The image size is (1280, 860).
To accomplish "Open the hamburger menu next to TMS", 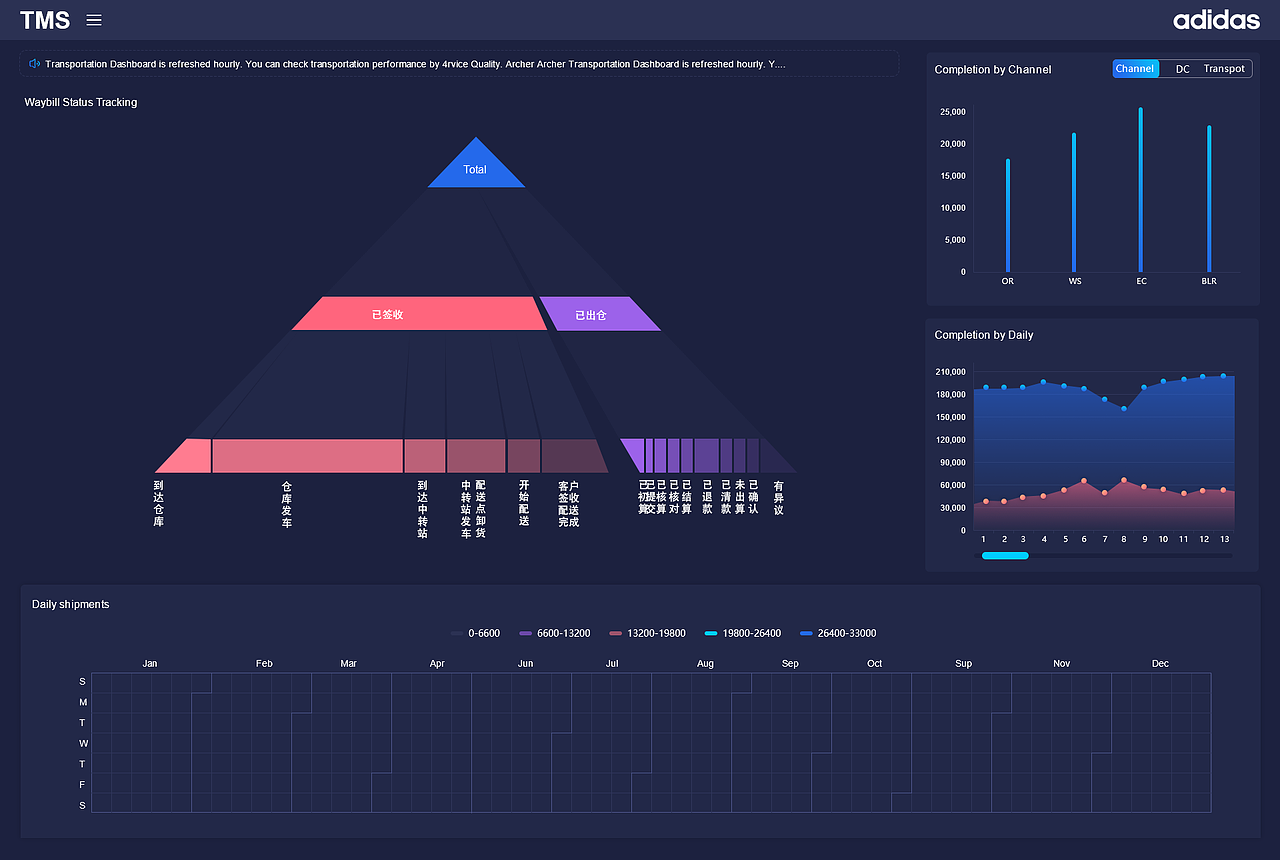I will pyautogui.click(x=94, y=20).
